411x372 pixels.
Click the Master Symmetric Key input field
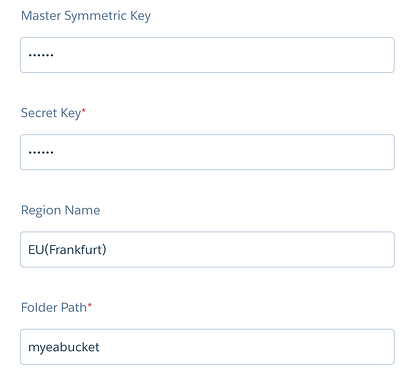tap(207, 55)
